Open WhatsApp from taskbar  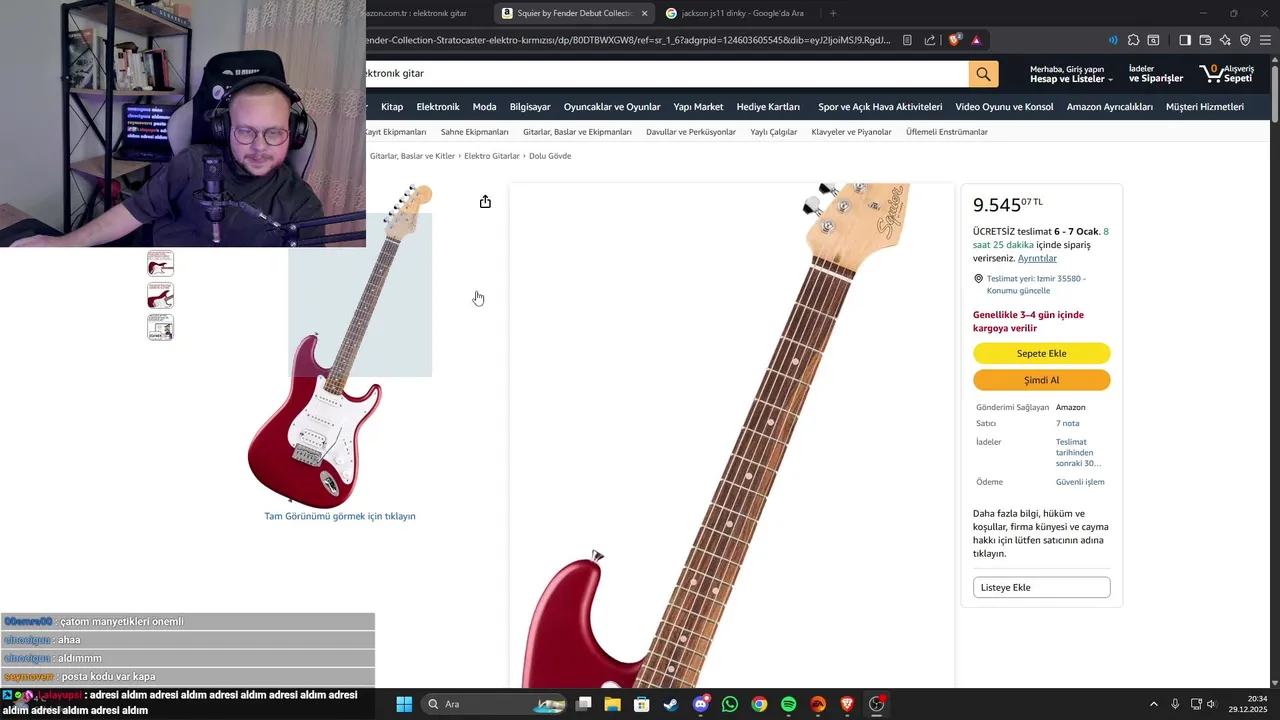pyautogui.click(x=730, y=704)
